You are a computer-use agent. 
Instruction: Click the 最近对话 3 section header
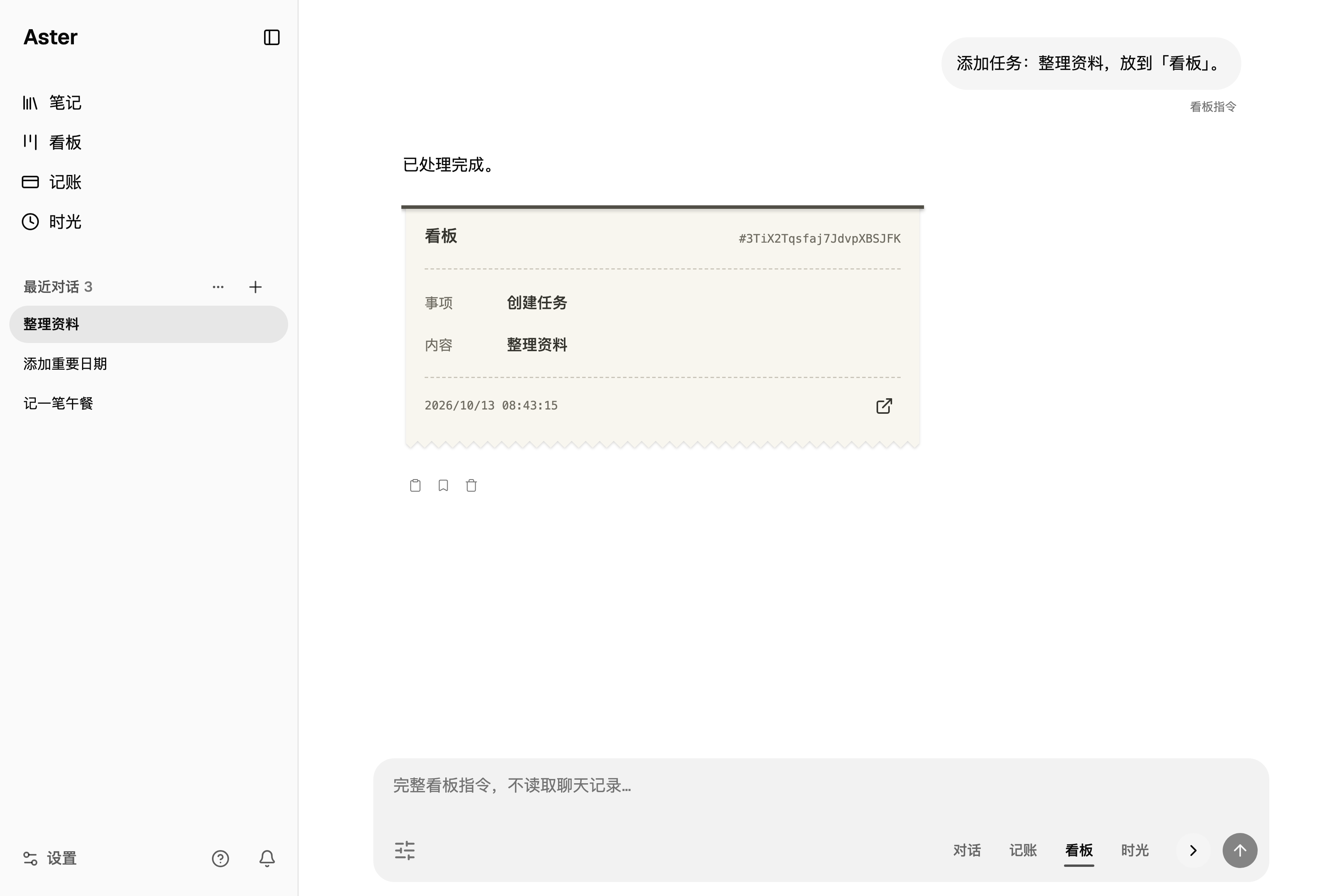58,287
